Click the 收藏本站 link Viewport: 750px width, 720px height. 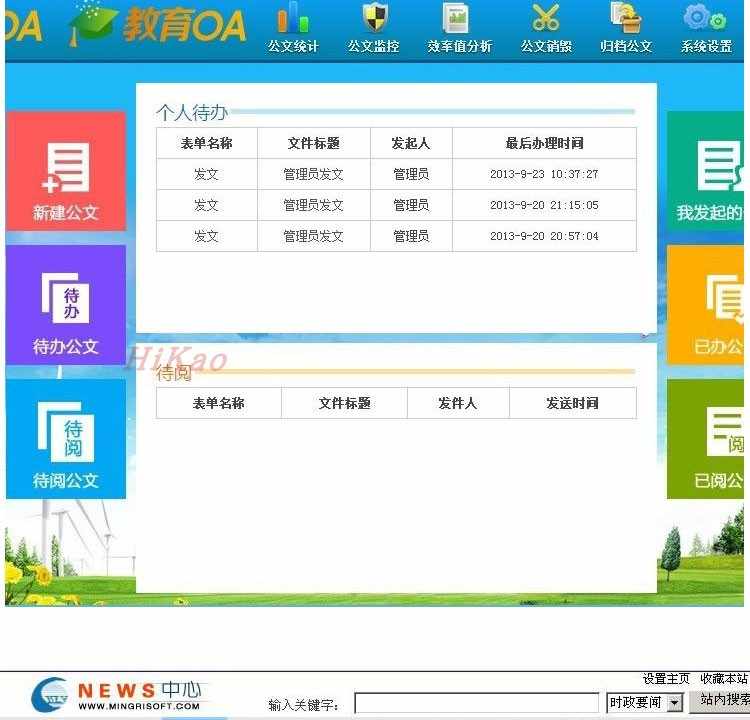(724, 679)
